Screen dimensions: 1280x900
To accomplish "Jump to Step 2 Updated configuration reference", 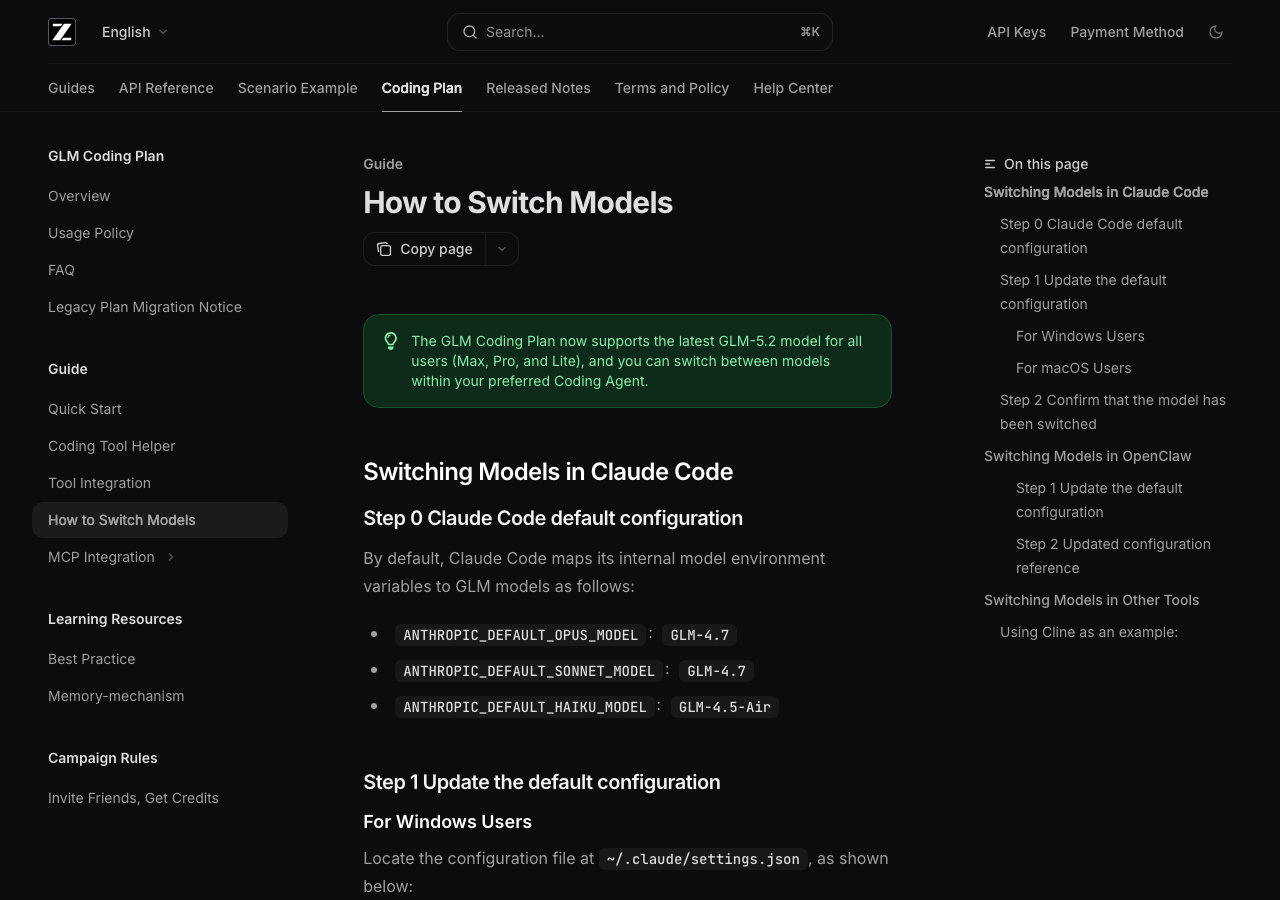I will 1113,556.
